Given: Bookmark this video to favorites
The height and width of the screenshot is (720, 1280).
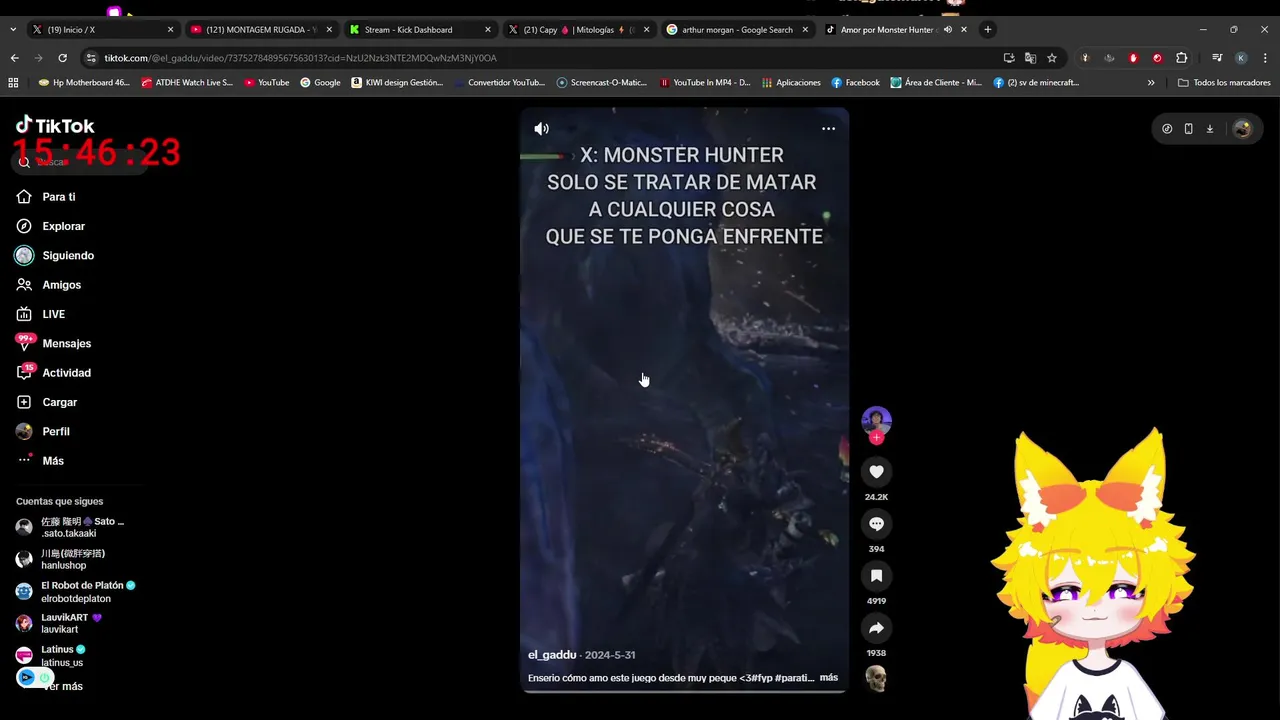Looking at the screenshot, I should click(x=876, y=576).
